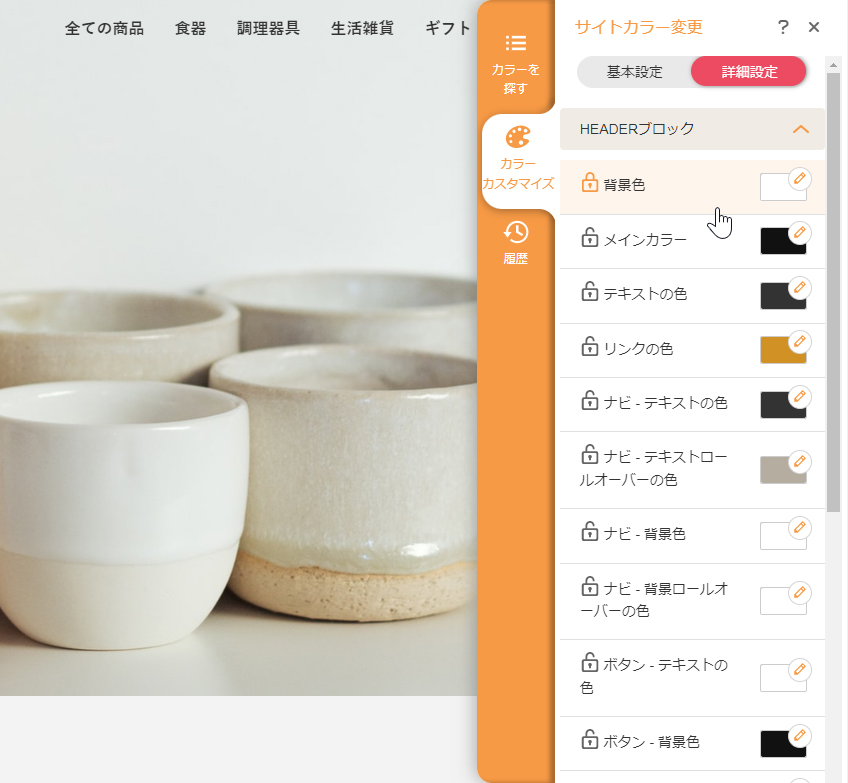
Task: Toggle lock icon for メインカラー
Action: pyautogui.click(x=589, y=237)
